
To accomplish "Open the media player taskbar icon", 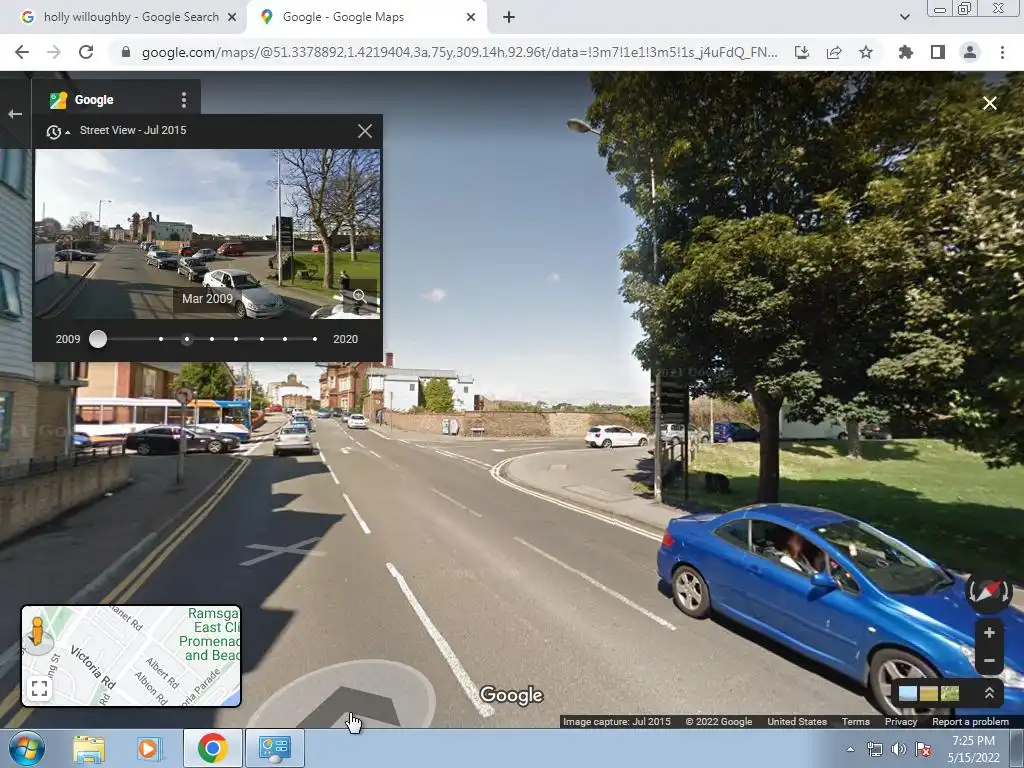I will 149,748.
